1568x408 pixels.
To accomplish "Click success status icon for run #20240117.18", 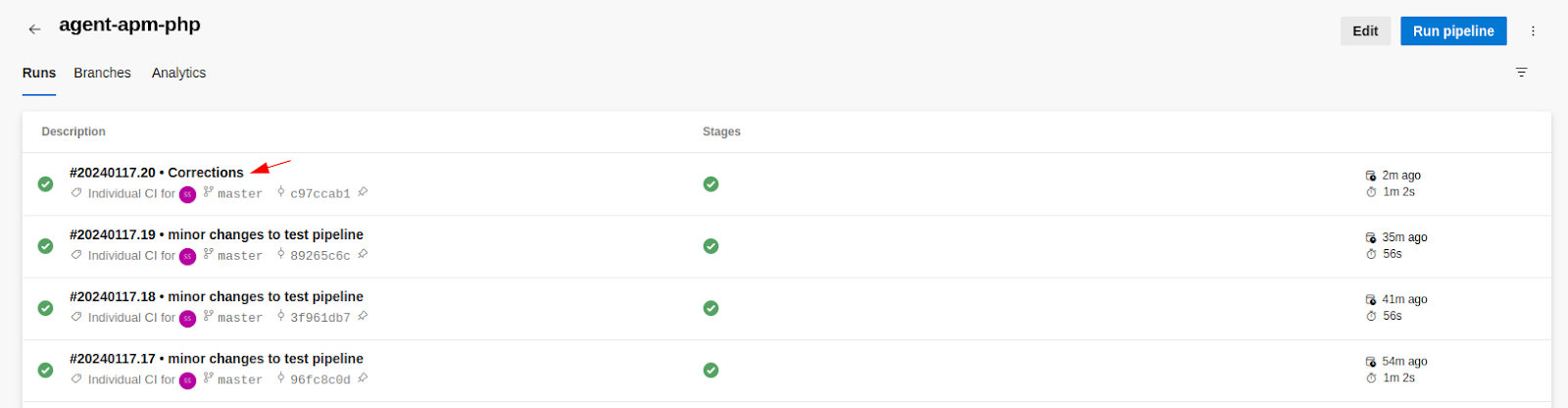I will [x=45, y=308].
